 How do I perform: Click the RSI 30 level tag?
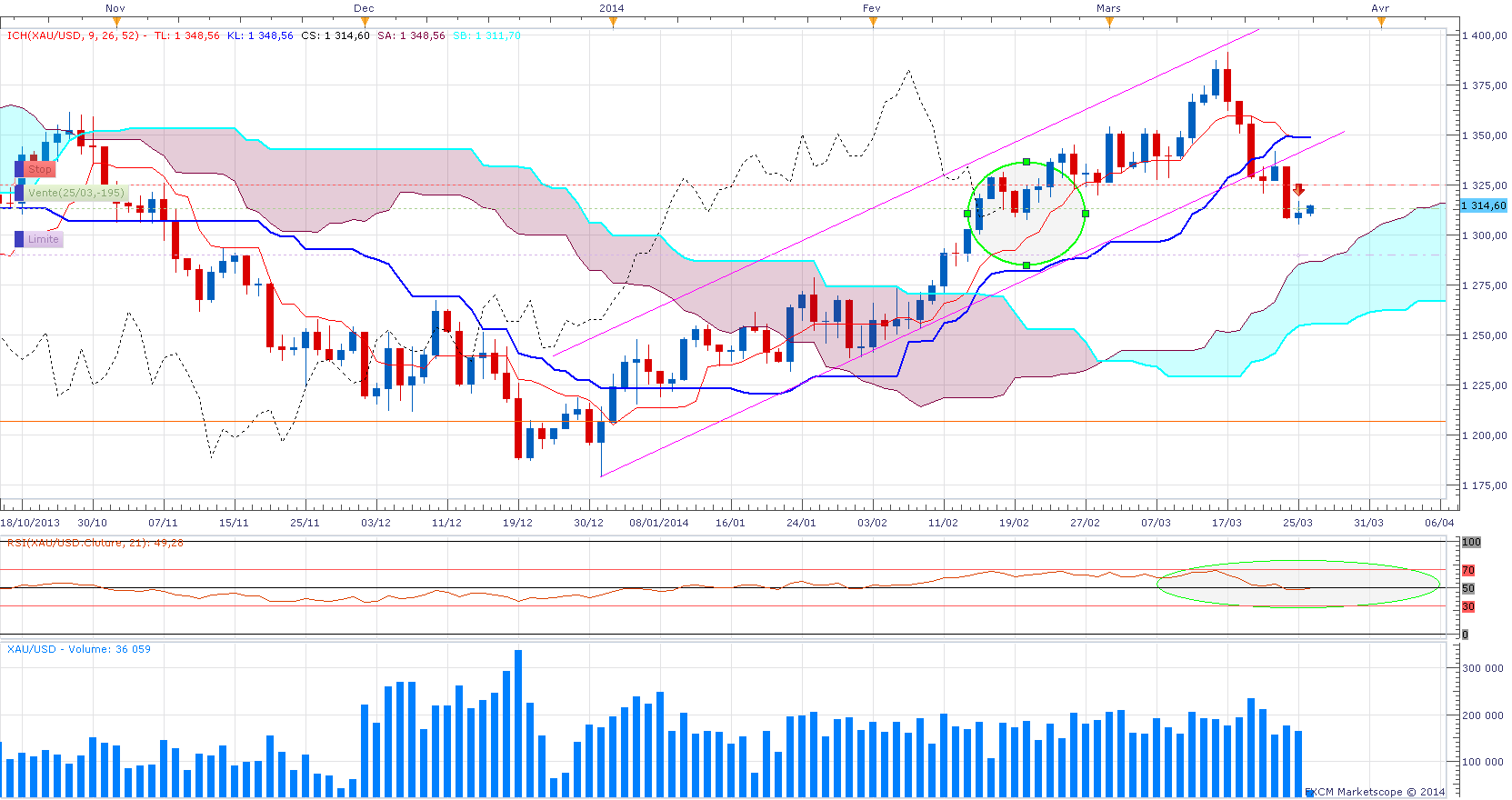tap(1468, 606)
